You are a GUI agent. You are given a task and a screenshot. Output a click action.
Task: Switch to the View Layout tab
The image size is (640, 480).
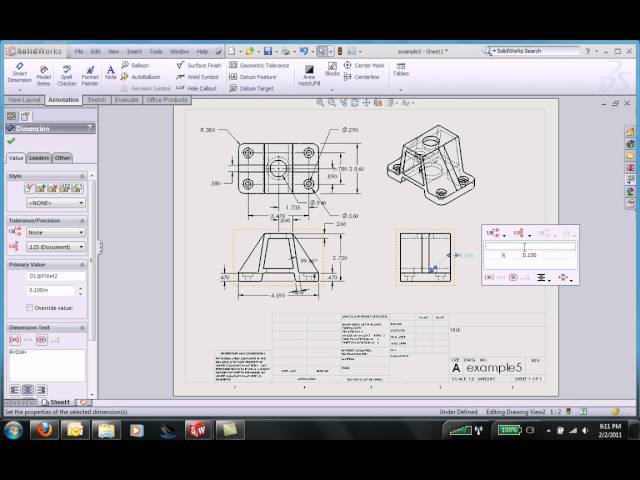point(24,100)
